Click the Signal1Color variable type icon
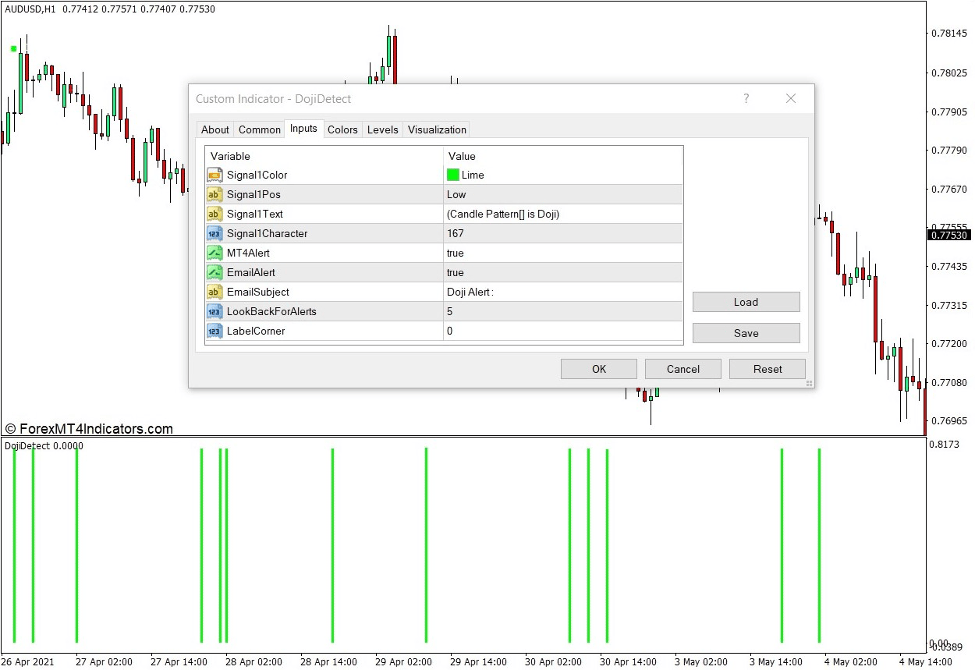977x670 pixels. pos(214,175)
